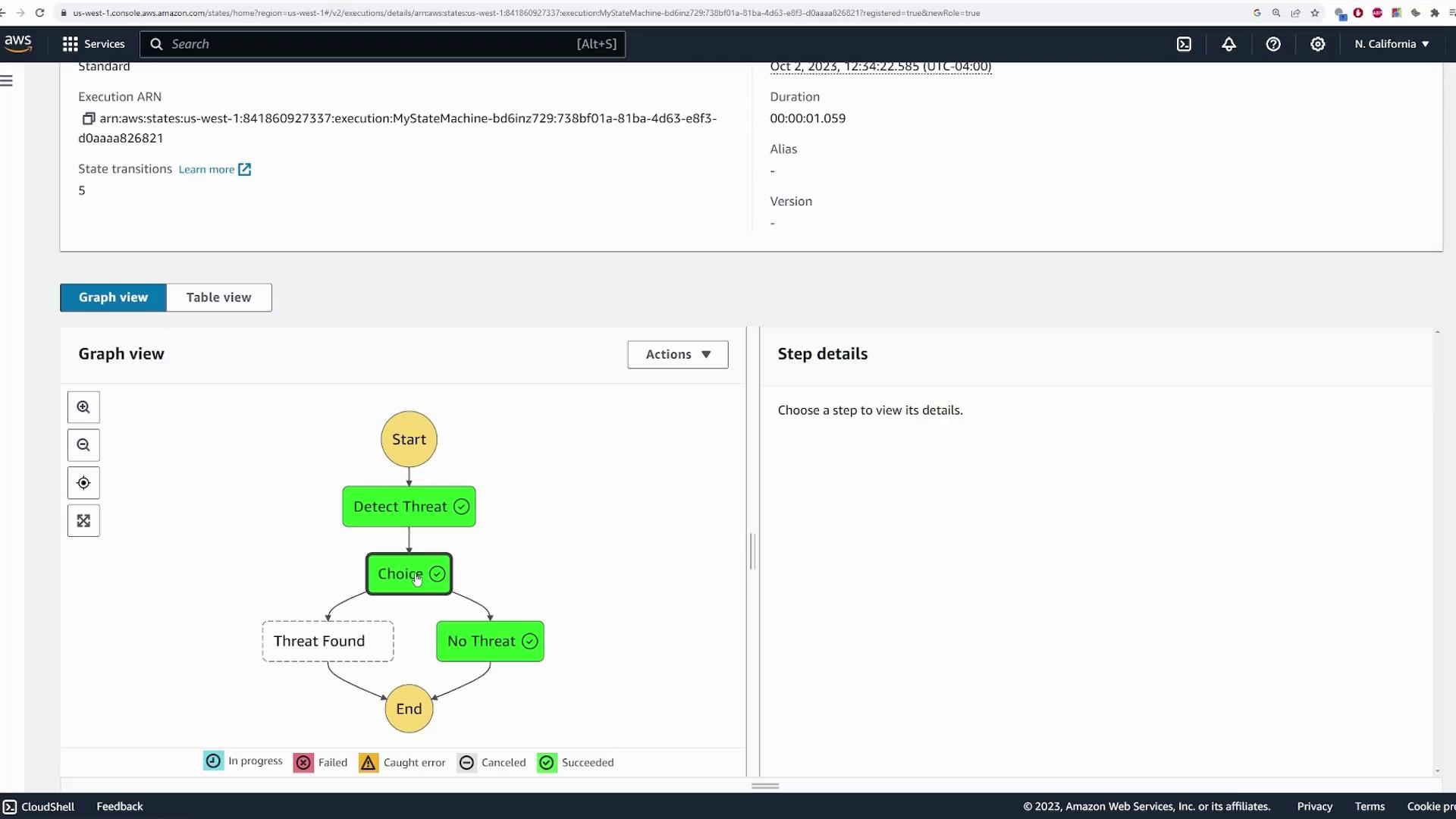
Task: Grab the vertical panel divider handle
Action: (x=752, y=551)
